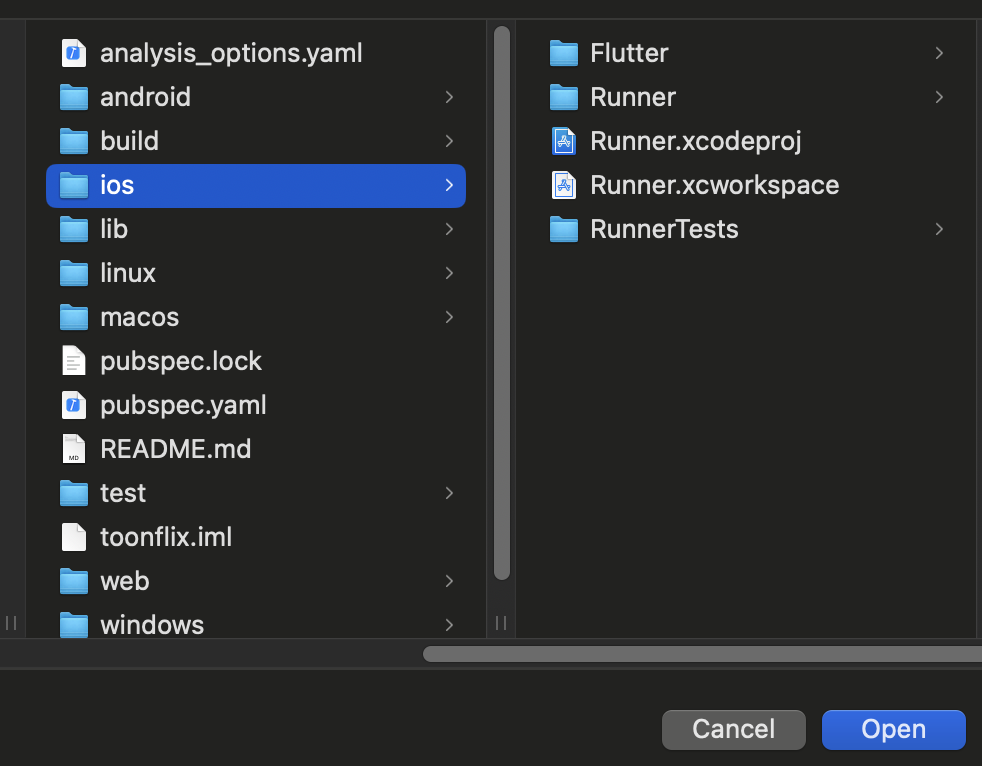Click the analysis_options.yaml file icon
Image resolution: width=982 pixels, height=766 pixels.
tap(74, 53)
